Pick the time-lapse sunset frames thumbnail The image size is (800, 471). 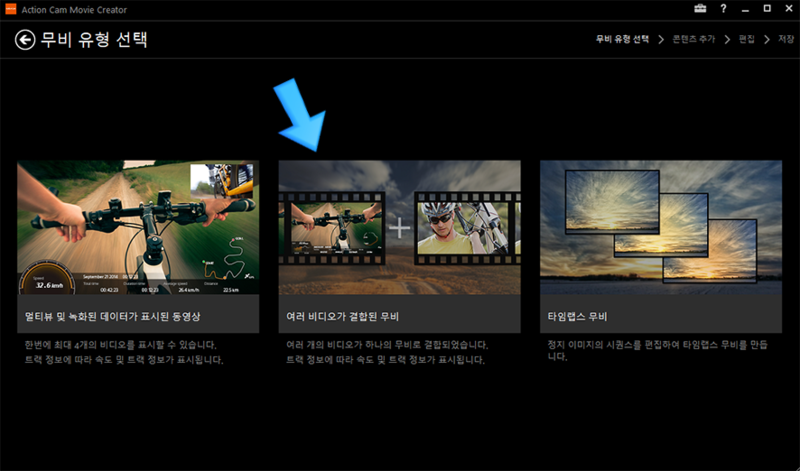(x=660, y=227)
